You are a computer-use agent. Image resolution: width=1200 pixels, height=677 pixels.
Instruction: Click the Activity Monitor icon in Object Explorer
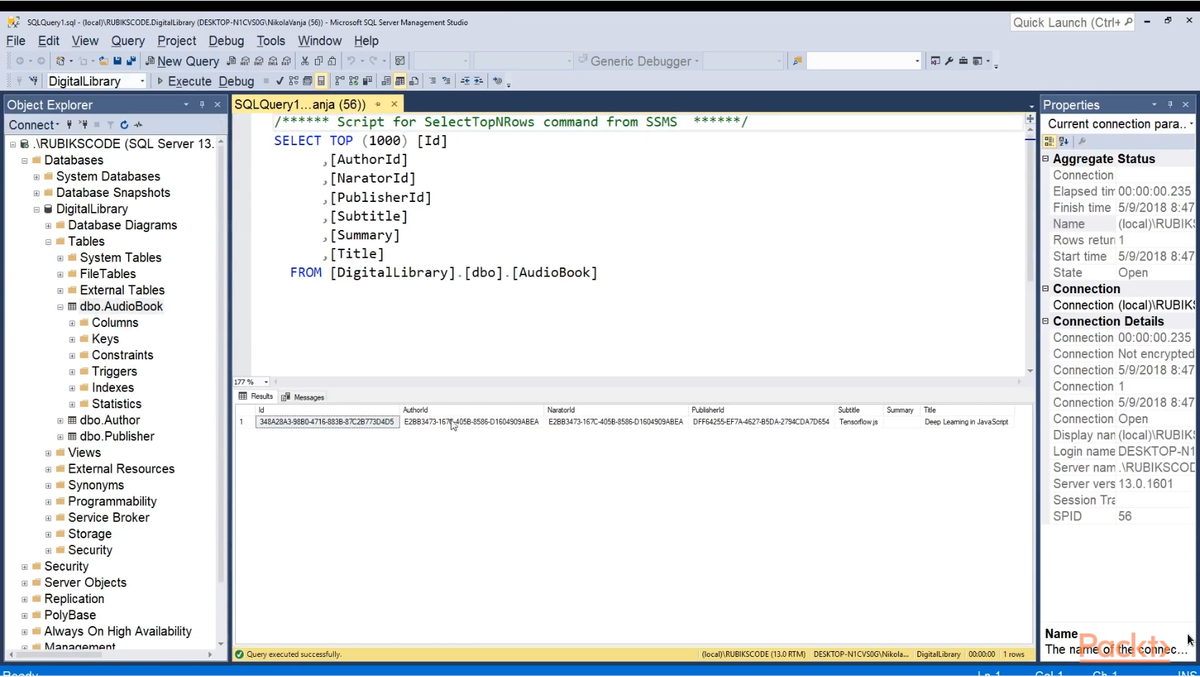click(138, 125)
